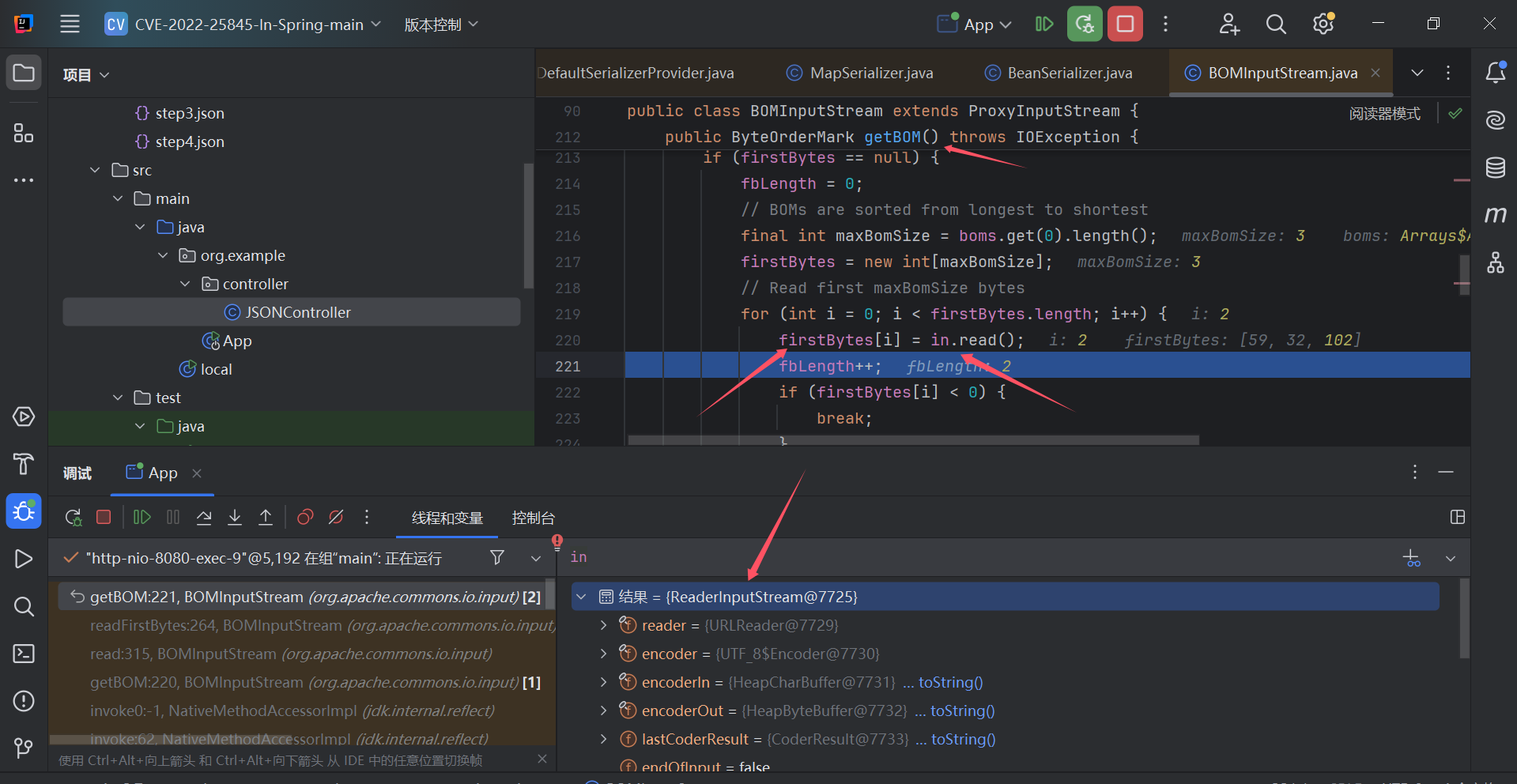This screenshot has height=784, width=1517.
Task: Show more tool windows ellipsis in left sidebar
Action: [24, 180]
